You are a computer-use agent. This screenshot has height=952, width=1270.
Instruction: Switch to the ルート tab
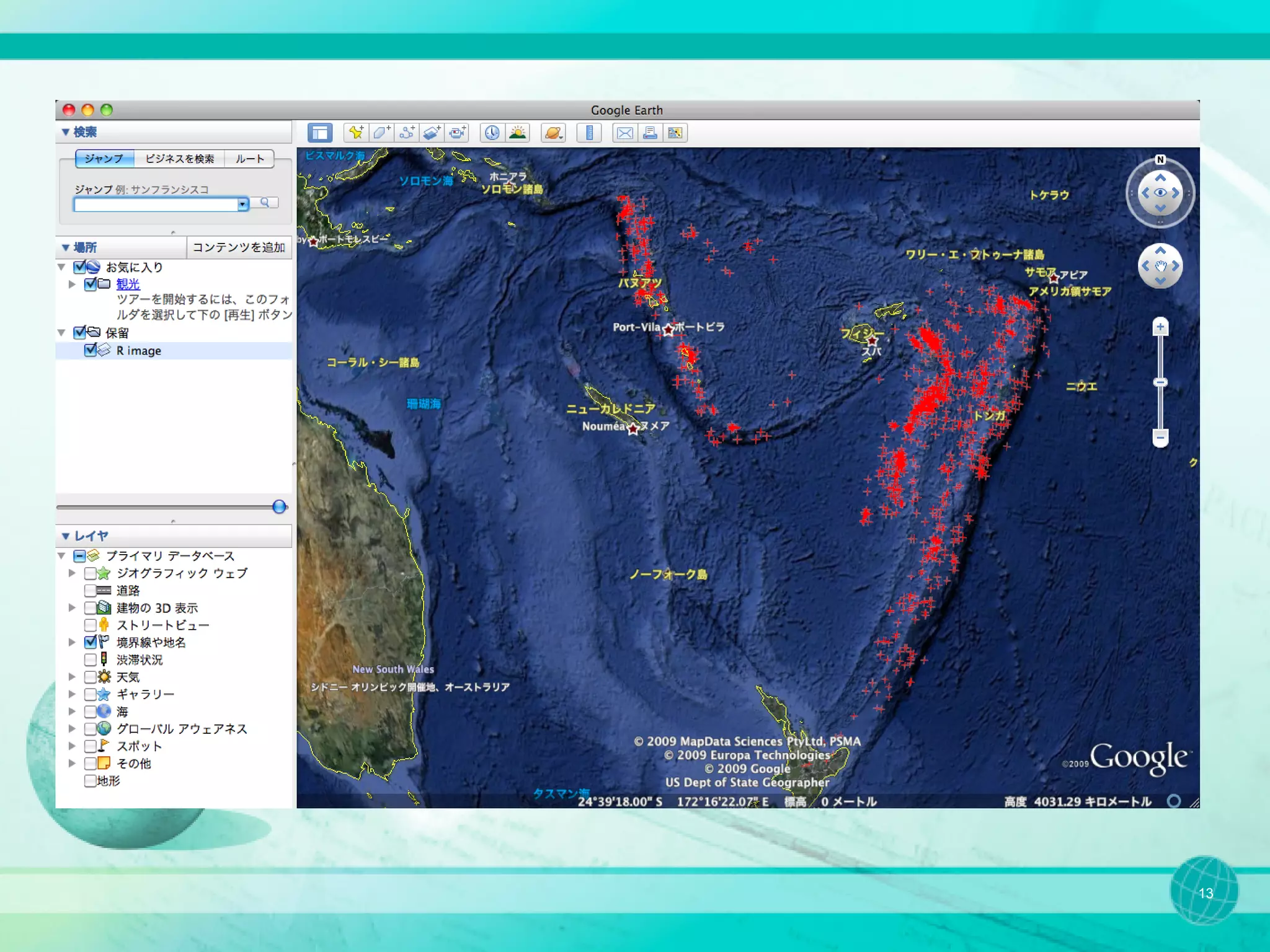tap(249, 159)
